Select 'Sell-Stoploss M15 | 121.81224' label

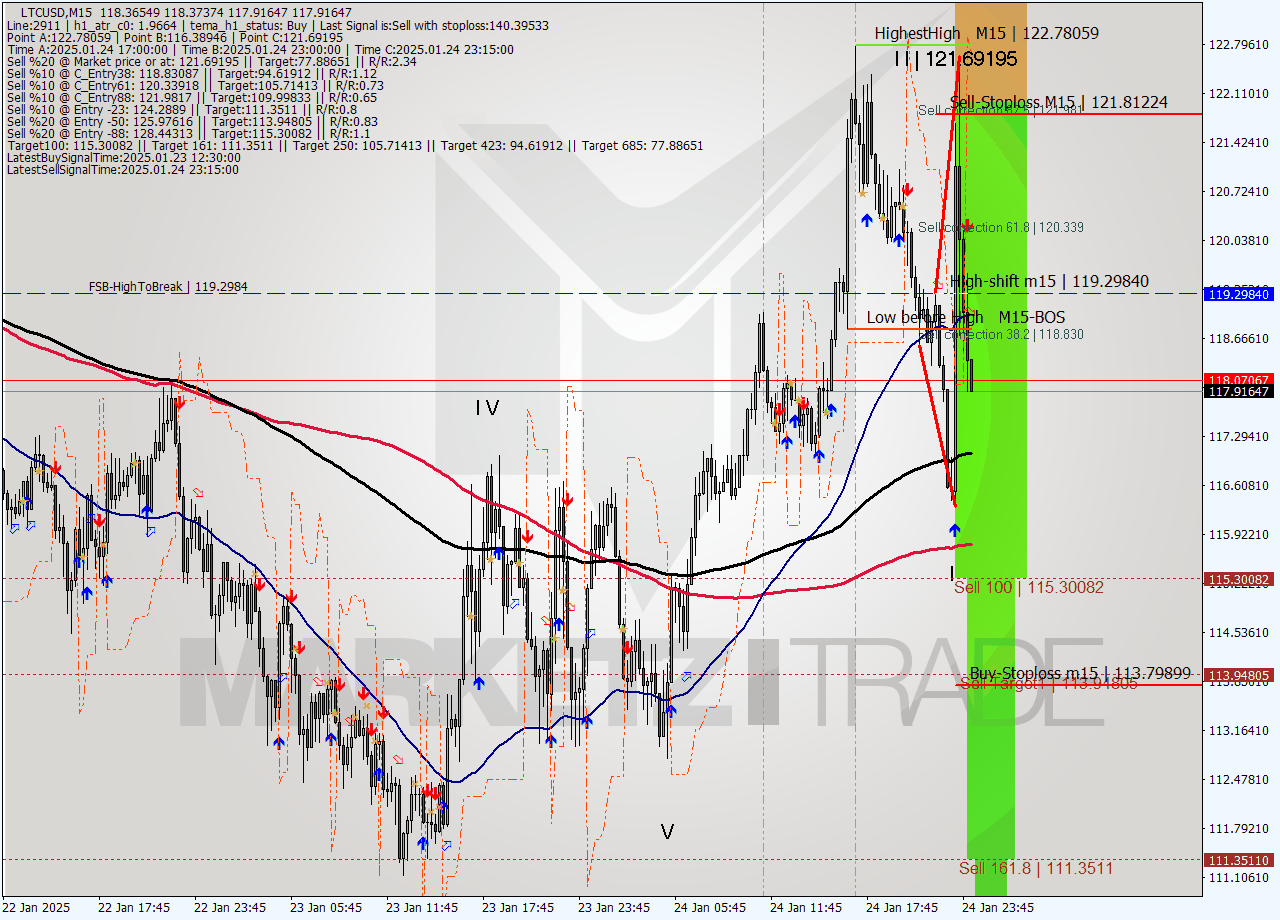pyautogui.click(x=1058, y=102)
